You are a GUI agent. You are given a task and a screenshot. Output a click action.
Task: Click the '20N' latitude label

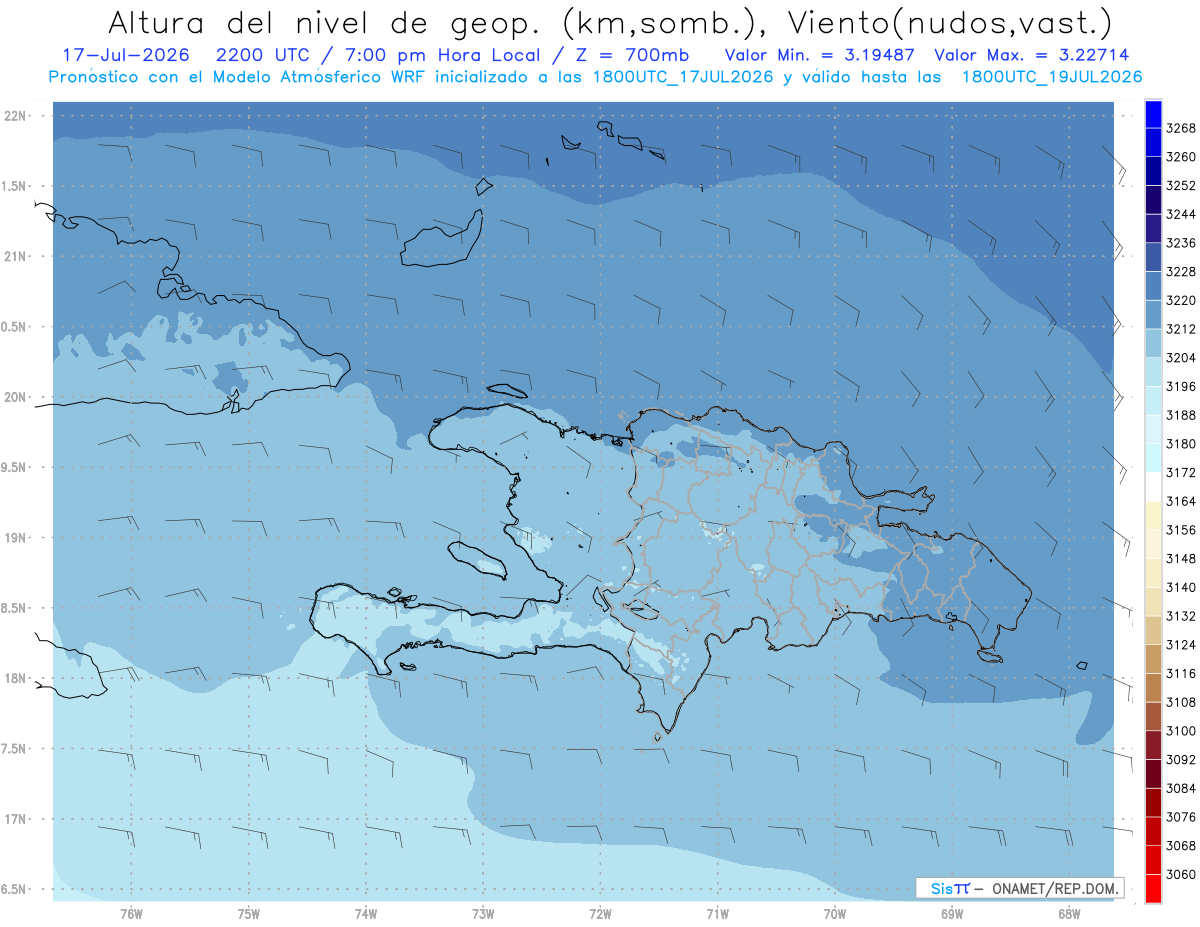pos(17,397)
